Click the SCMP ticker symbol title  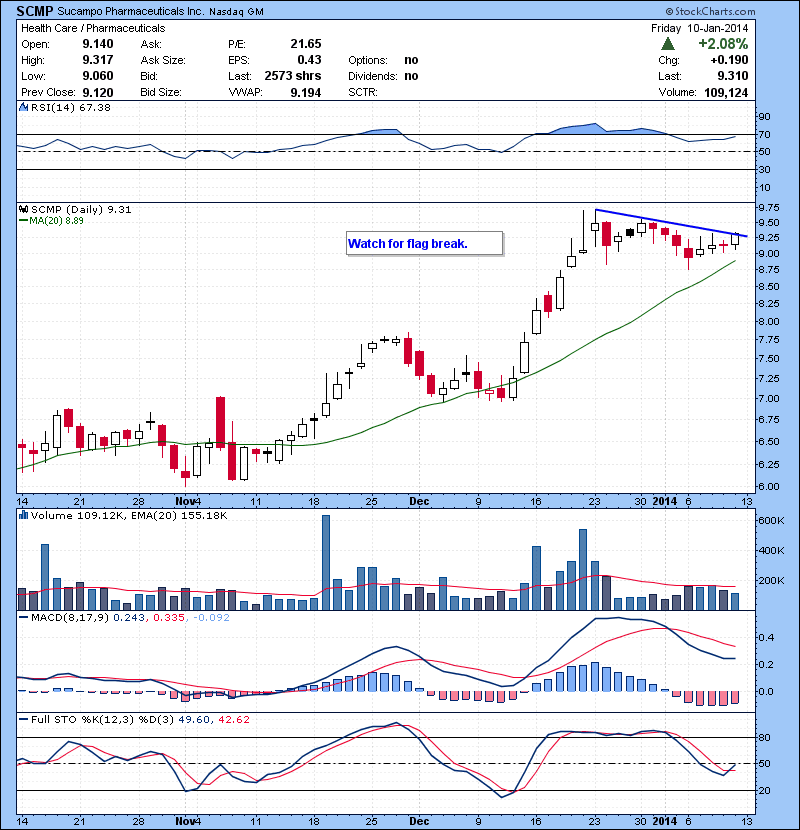tap(34, 11)
